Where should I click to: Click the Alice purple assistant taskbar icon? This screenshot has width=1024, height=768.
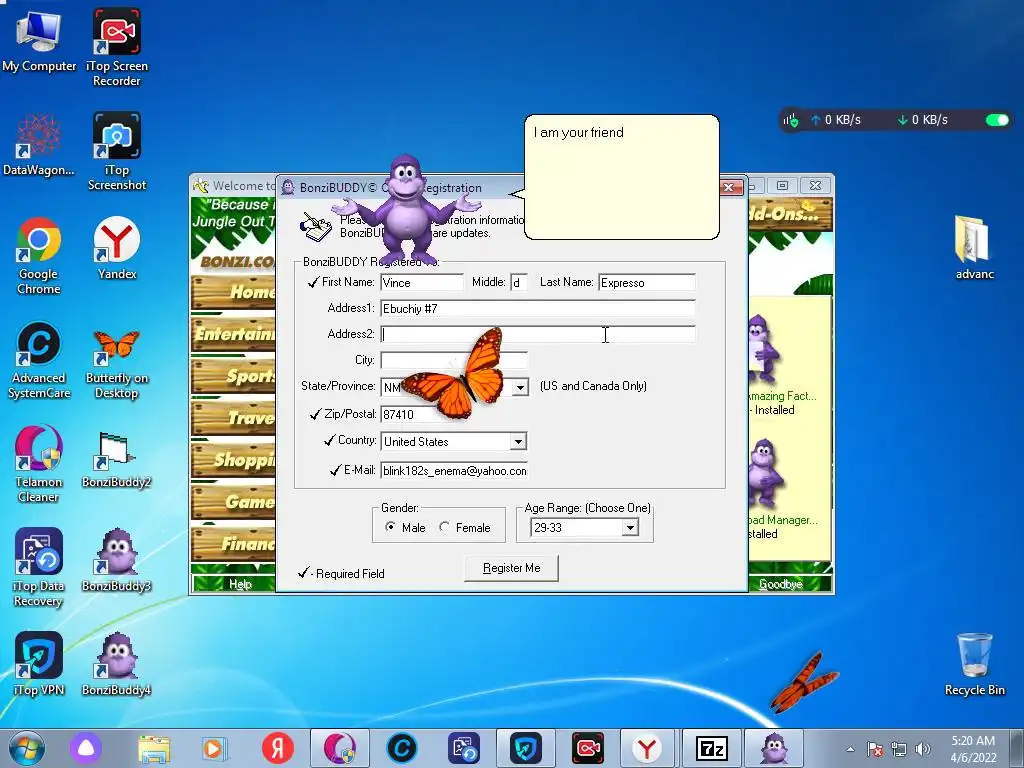pos(86,748)
